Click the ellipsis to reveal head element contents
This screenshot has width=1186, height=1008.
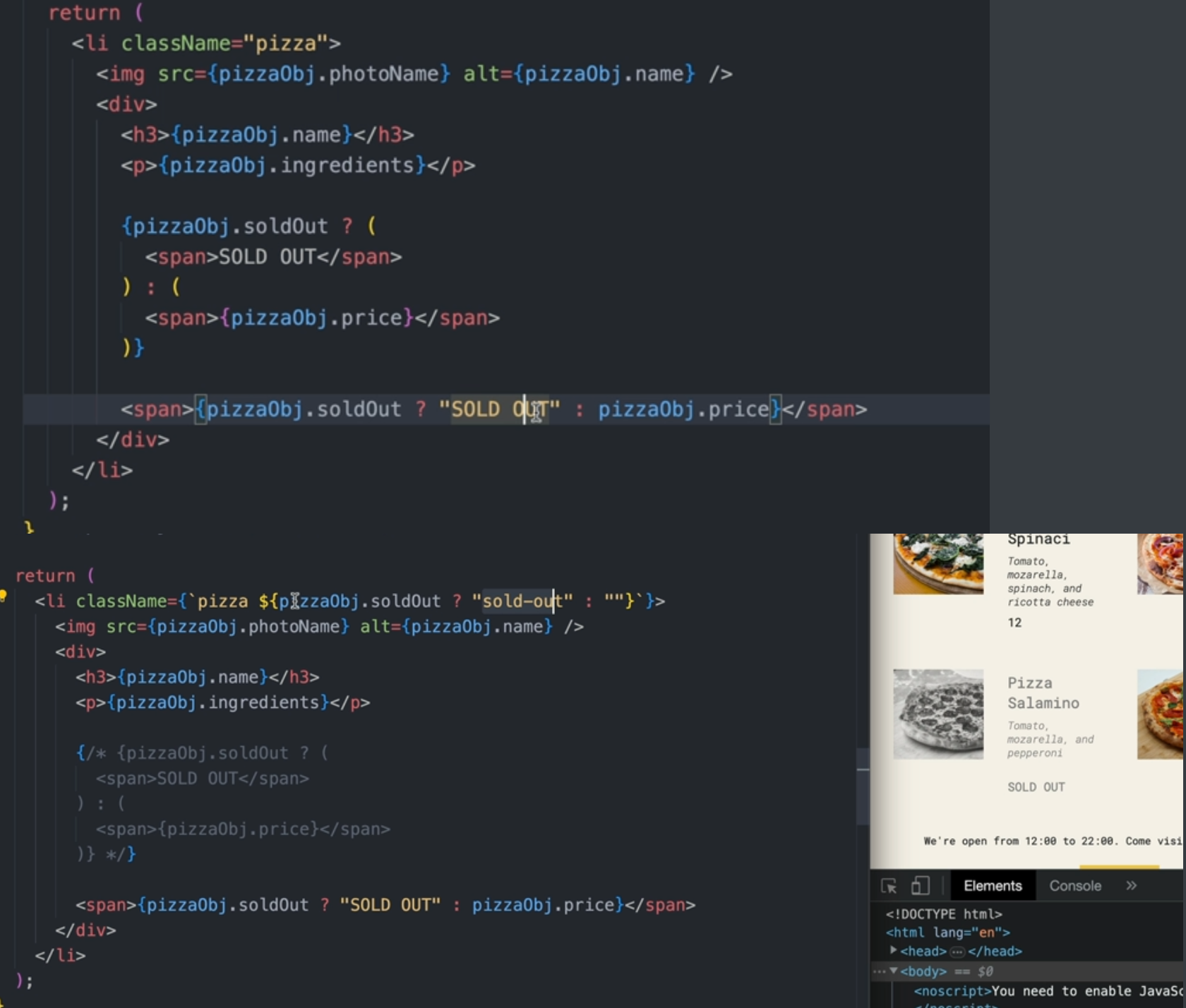point(957,952)
